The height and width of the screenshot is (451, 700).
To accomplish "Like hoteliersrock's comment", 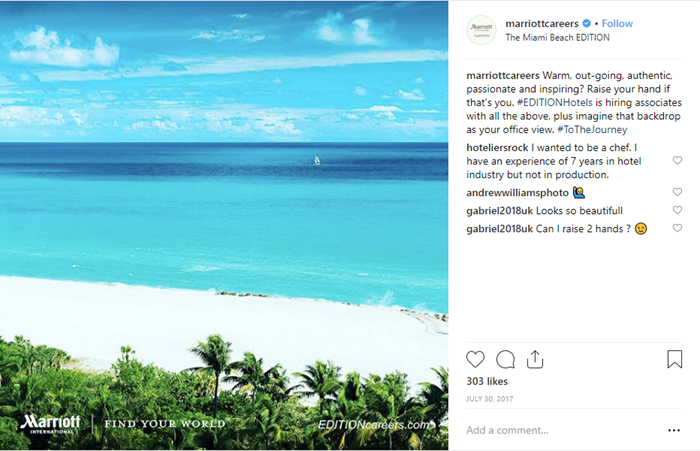I will coord(677,161).
